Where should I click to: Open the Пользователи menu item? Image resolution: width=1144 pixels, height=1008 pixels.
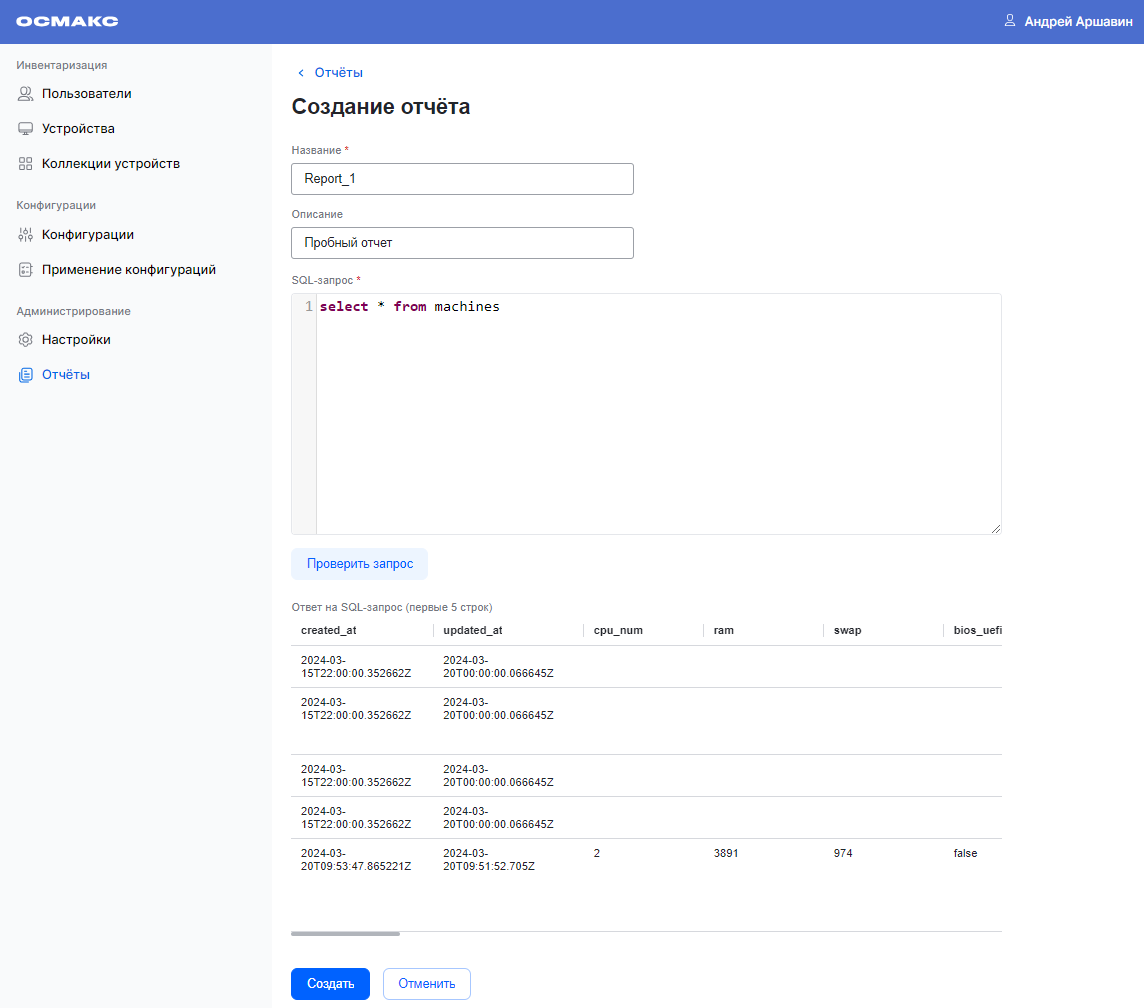(x=86, y=94)
